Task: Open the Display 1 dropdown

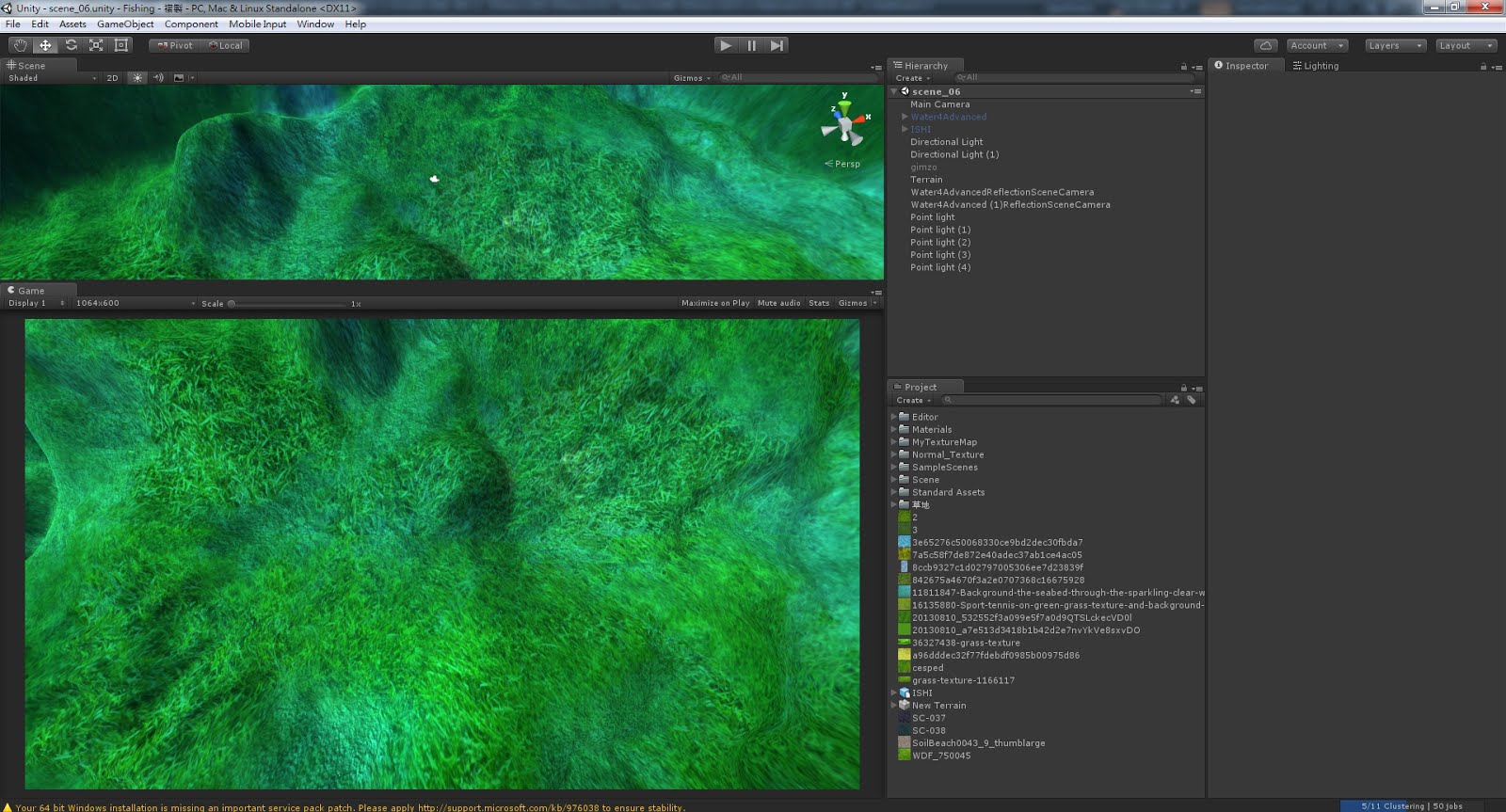Action: 36,303
